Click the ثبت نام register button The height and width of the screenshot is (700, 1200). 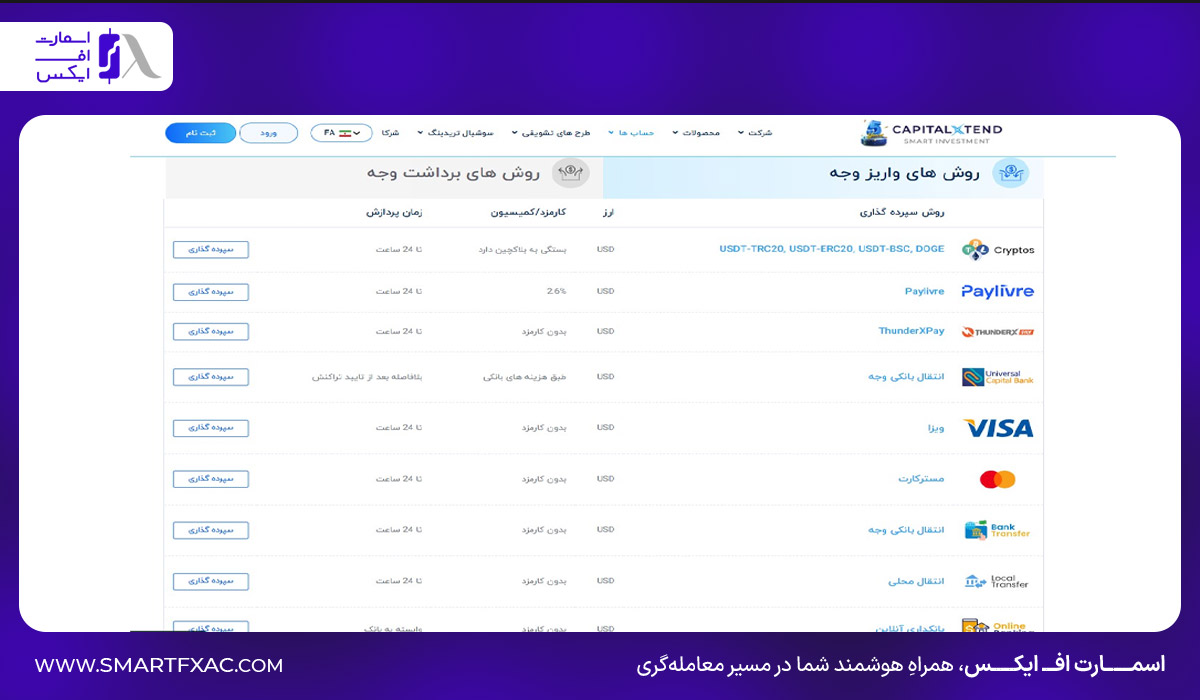[200, 133]
